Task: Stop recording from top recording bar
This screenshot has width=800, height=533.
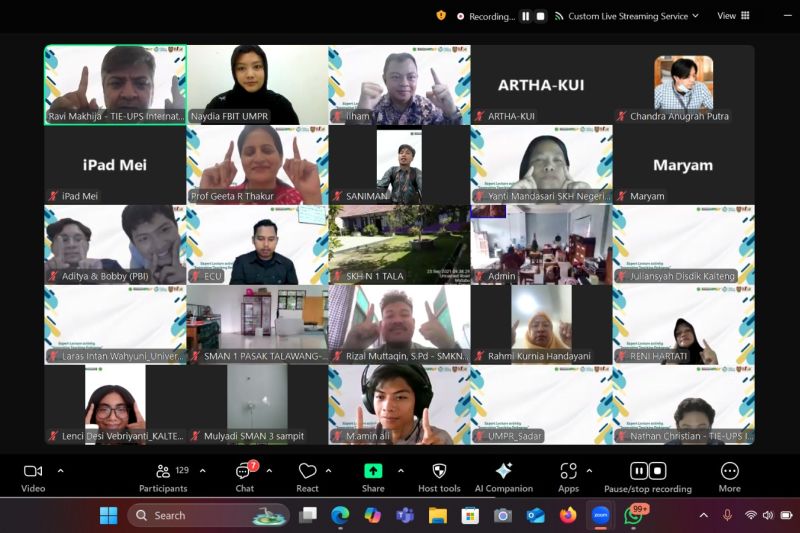Action: click(x=540, y=16)
